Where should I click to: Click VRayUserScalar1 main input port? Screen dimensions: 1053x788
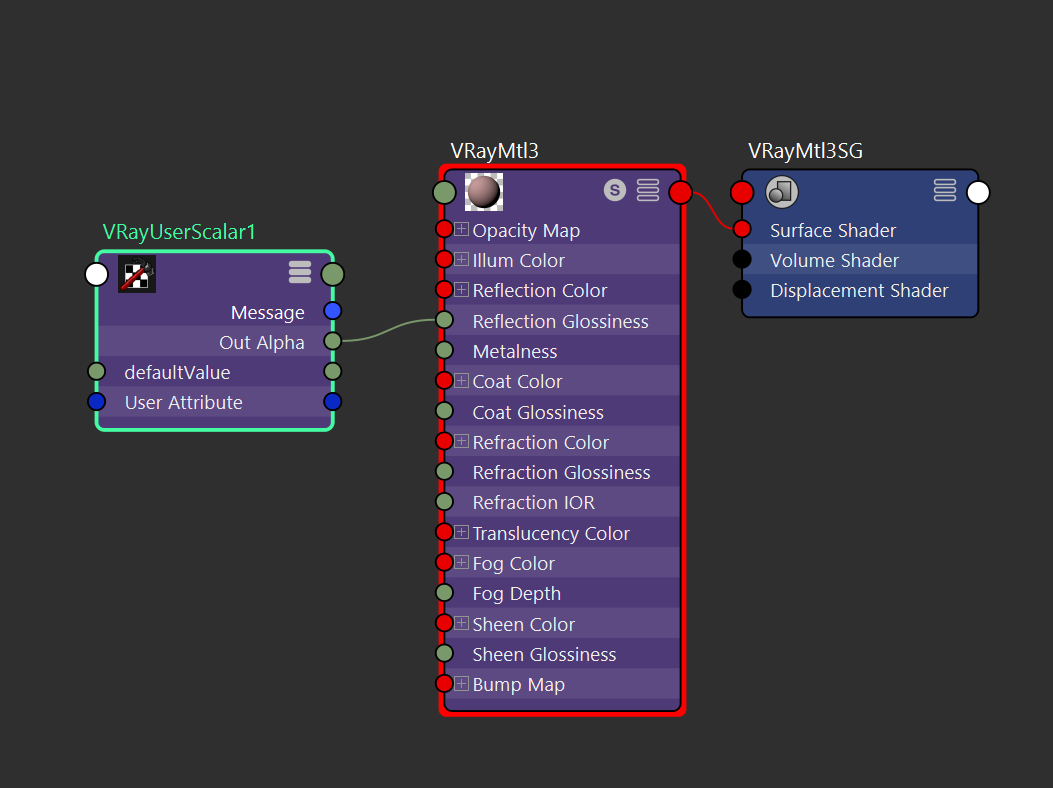97,274
